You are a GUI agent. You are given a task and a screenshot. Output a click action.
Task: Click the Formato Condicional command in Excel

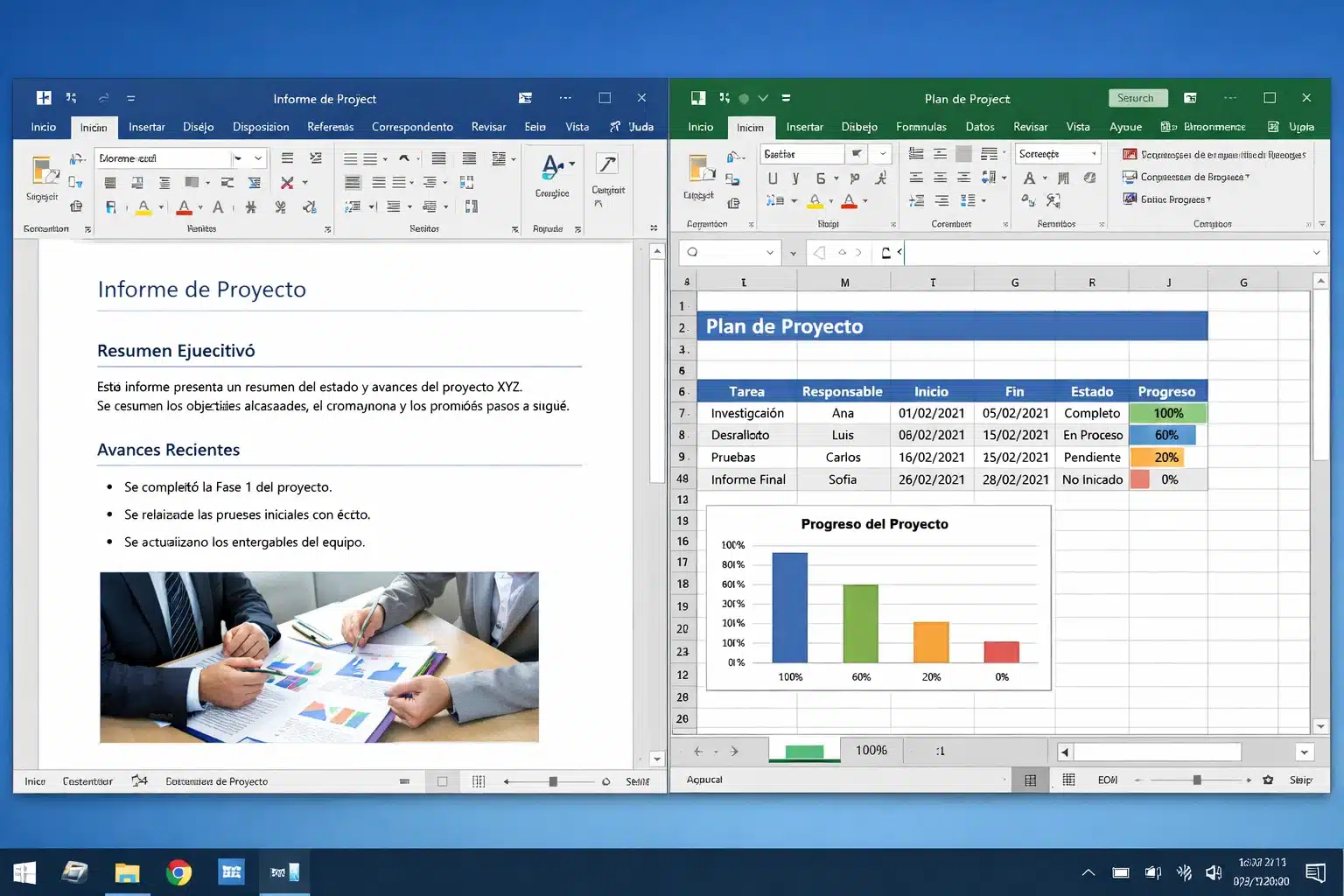tap(1207, 154)
